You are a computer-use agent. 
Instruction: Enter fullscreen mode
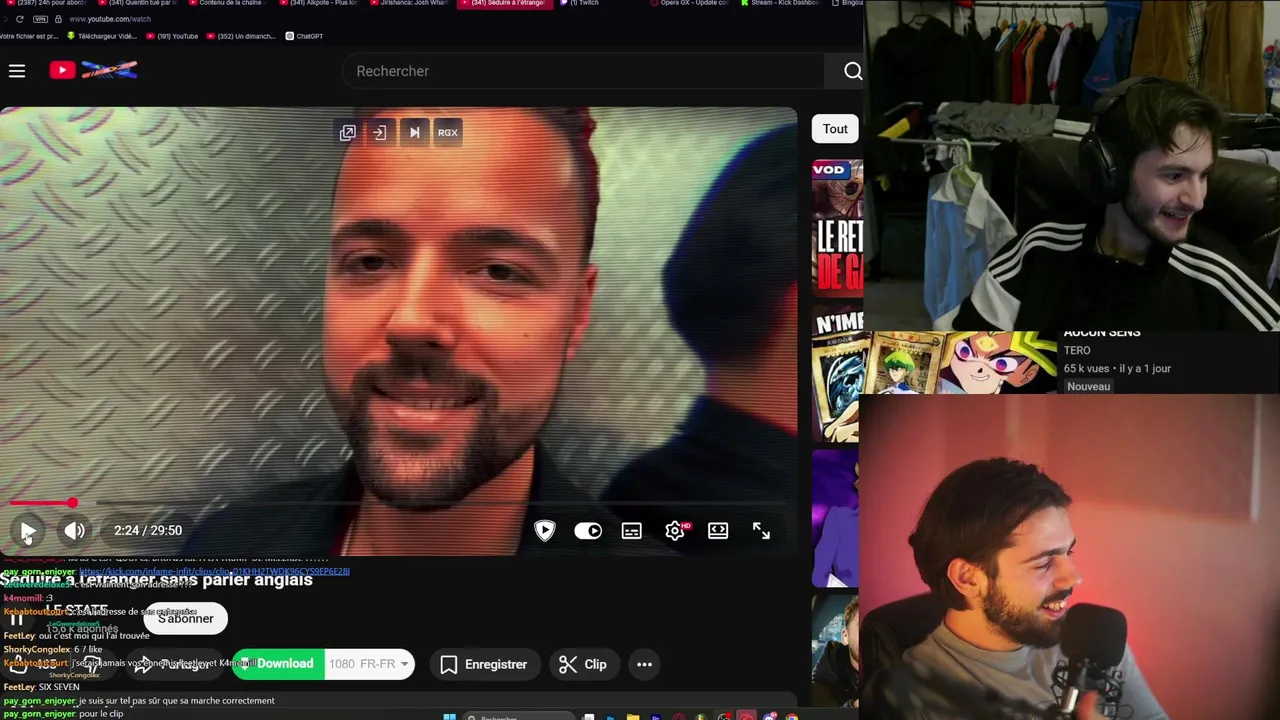point(761,531)
